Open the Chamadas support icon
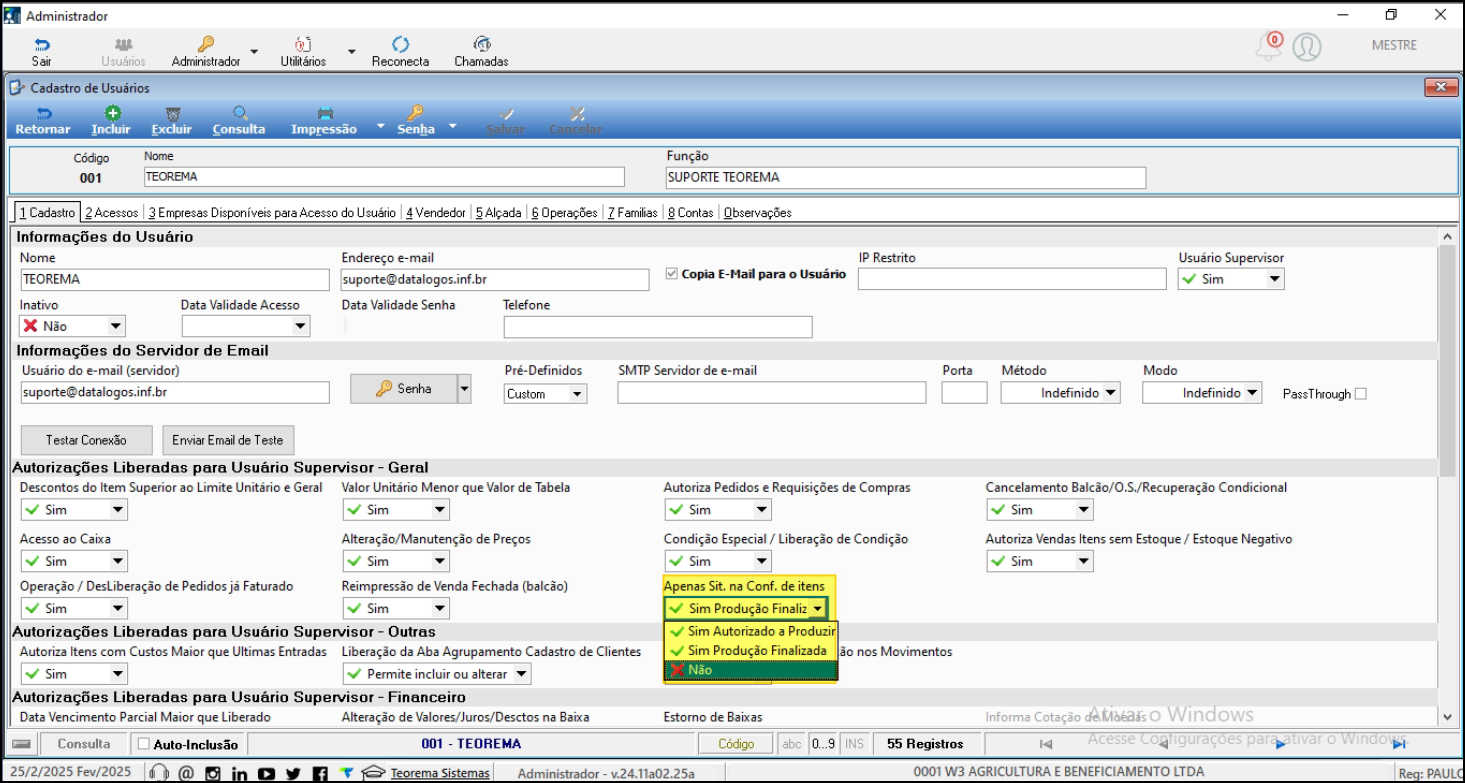The height and width of the screenshot is (783, 1465). (x=481, y=45)
